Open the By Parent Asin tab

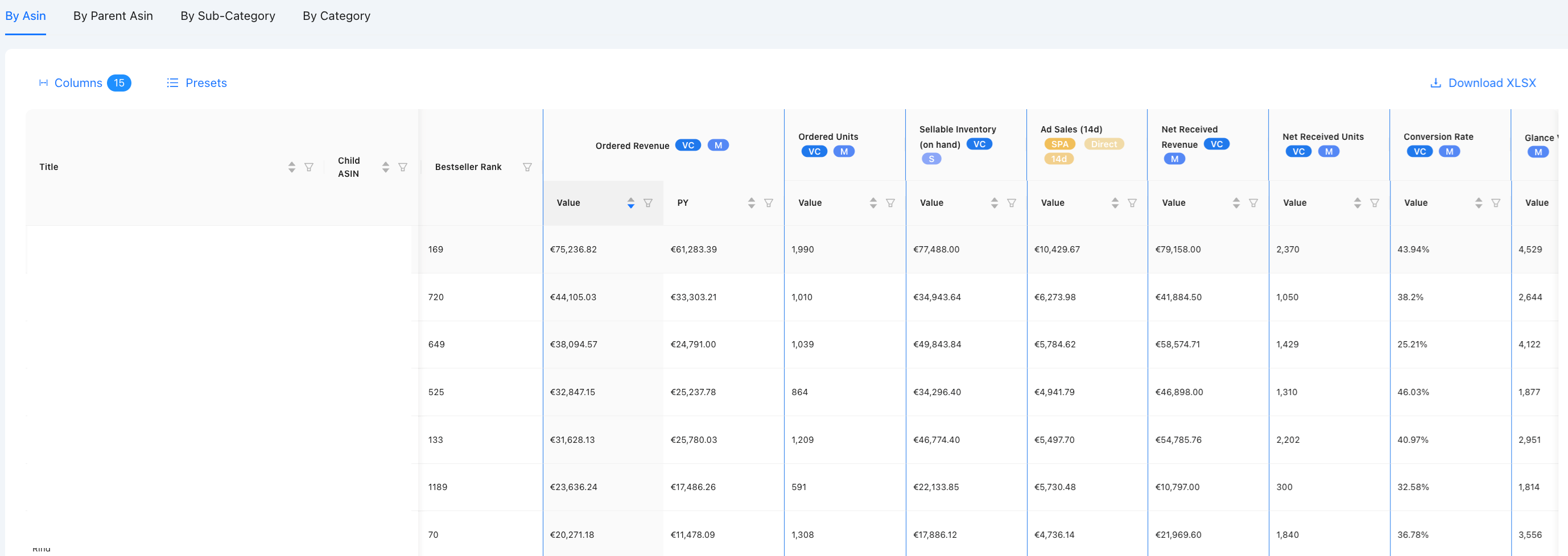pos(113,16)
